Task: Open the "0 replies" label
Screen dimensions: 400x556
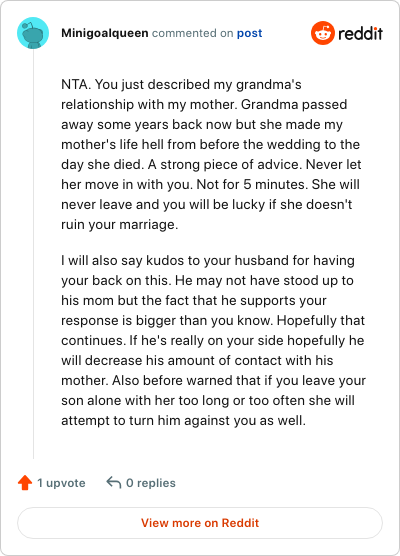Action: coord(151,483)
